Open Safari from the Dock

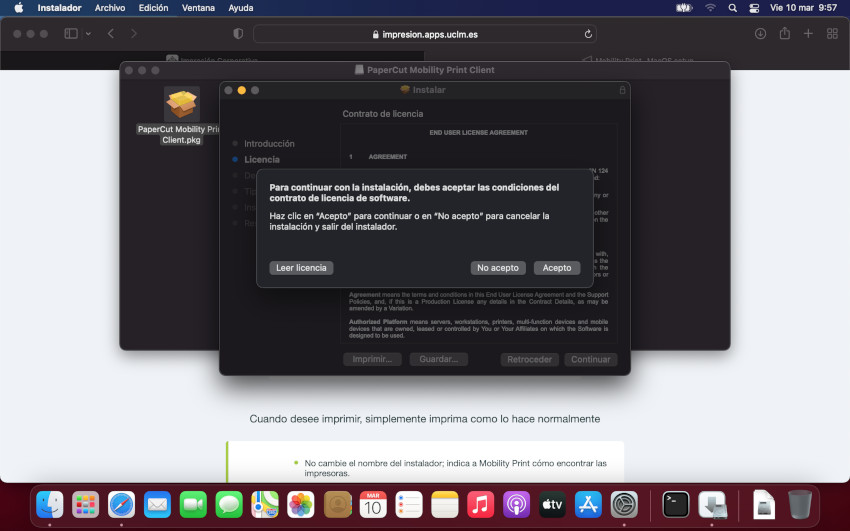coord(121,505)
